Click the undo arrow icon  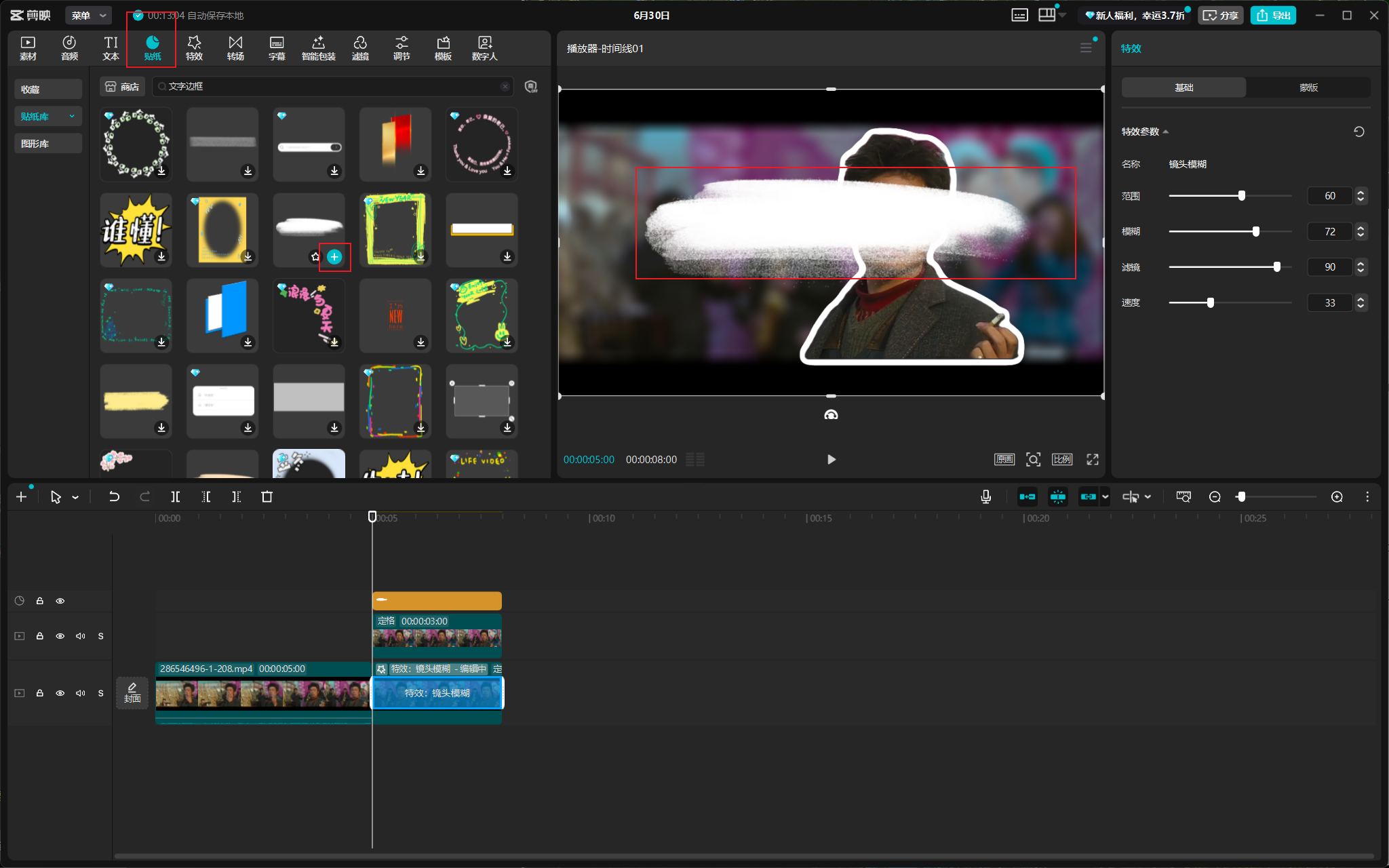(x=114, y=497)
